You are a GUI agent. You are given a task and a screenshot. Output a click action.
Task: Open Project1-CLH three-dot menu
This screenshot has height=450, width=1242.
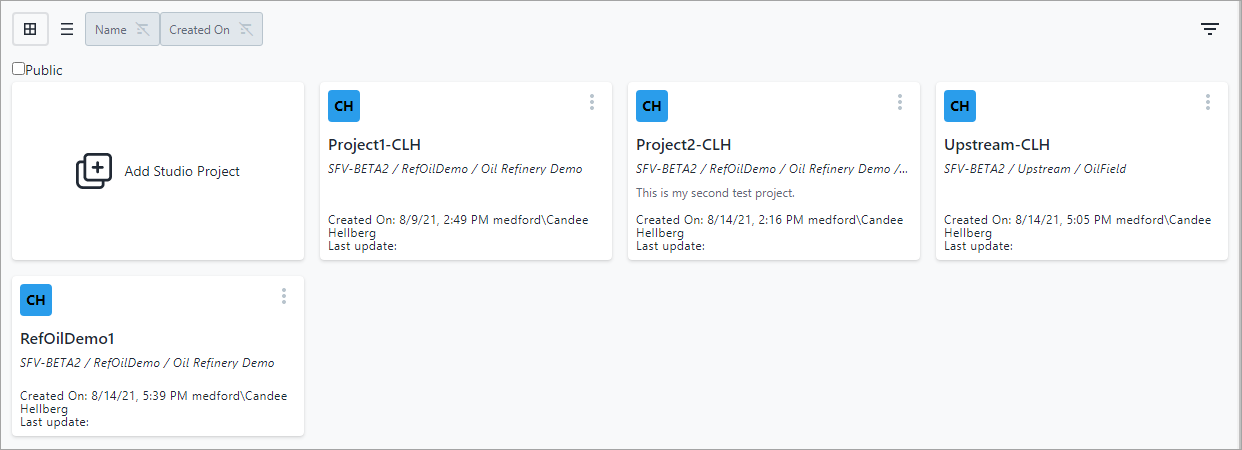[x=592, y=102]
